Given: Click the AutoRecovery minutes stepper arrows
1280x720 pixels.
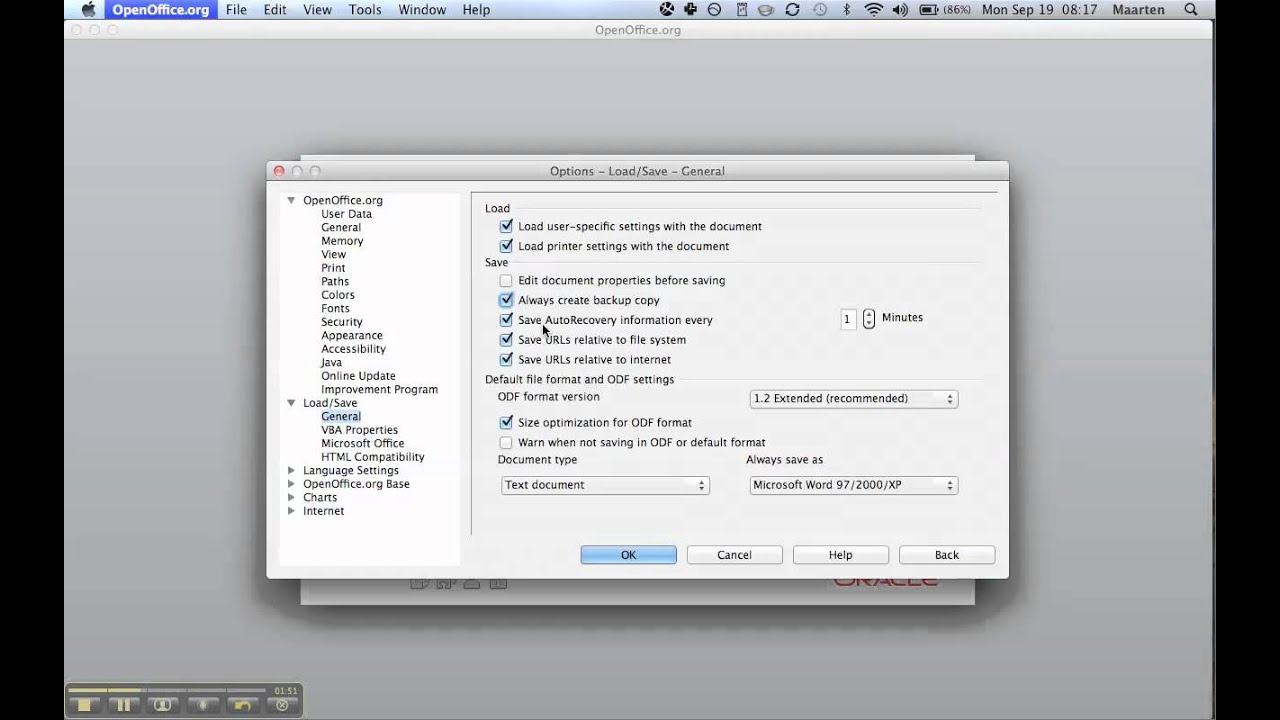Looking at the screenshot, I should tap(868, 319).
